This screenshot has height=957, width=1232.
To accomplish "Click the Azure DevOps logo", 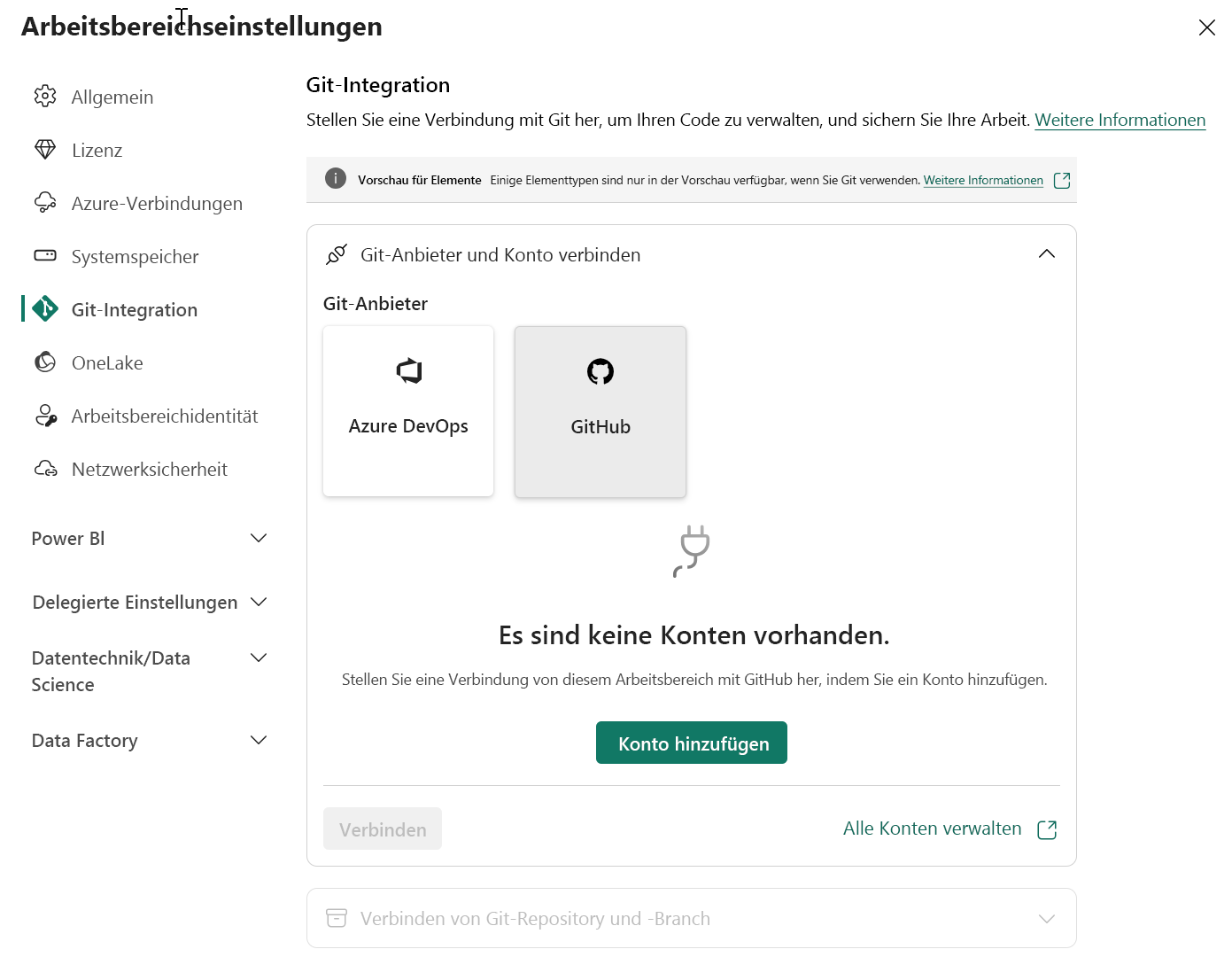I will pyautogui.click(x=407, y=371).
